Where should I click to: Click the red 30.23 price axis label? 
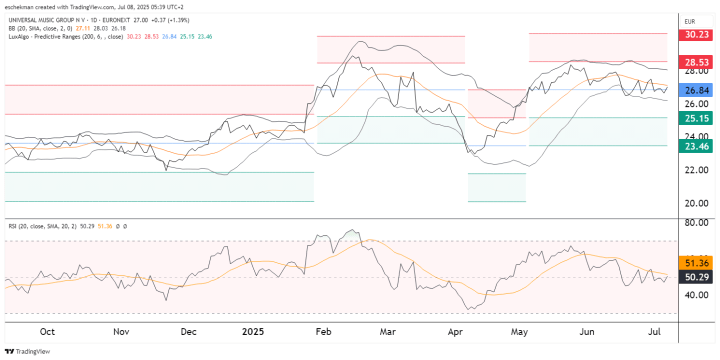click(x=697, y=35)
